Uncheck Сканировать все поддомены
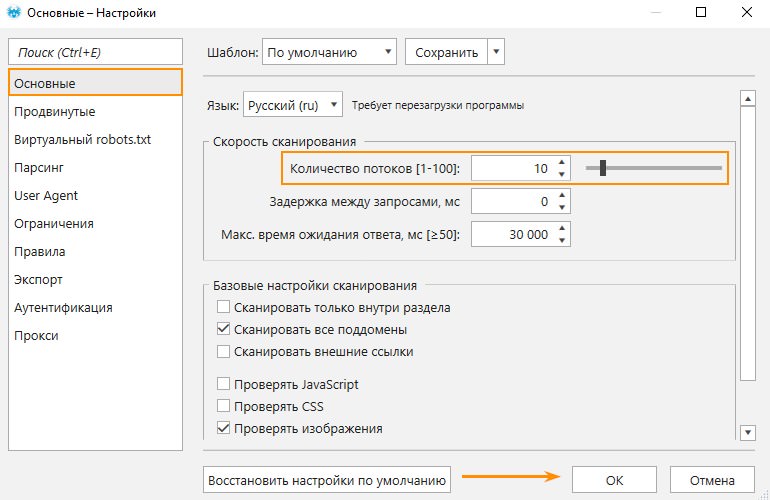 223,329
